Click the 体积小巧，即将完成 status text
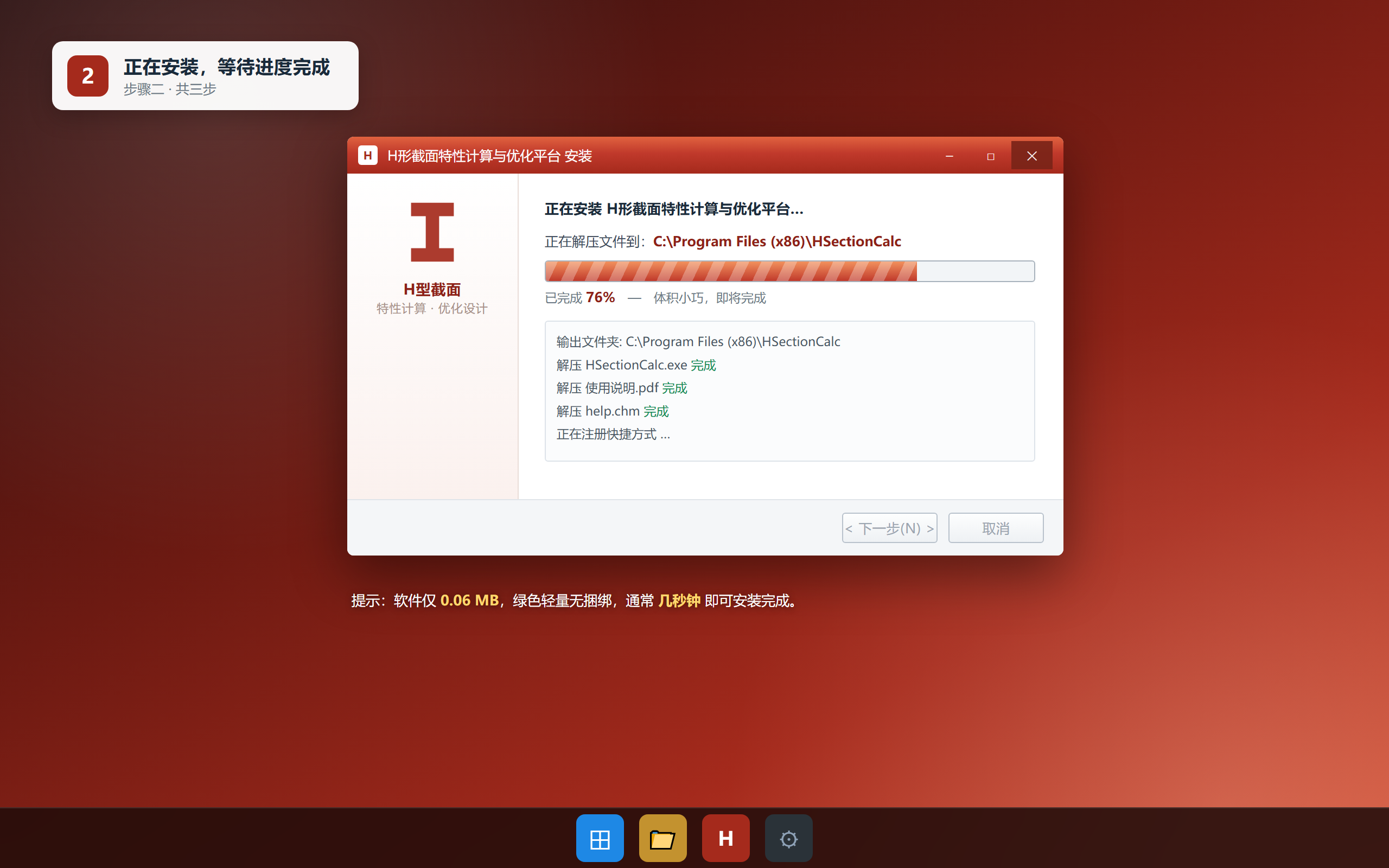Screen dimensions: 1389x868 710,298
